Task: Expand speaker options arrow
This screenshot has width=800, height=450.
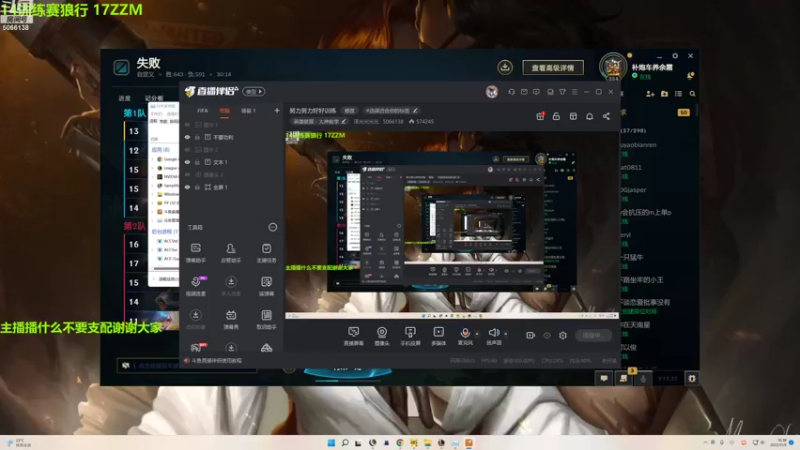Action: 506,334
